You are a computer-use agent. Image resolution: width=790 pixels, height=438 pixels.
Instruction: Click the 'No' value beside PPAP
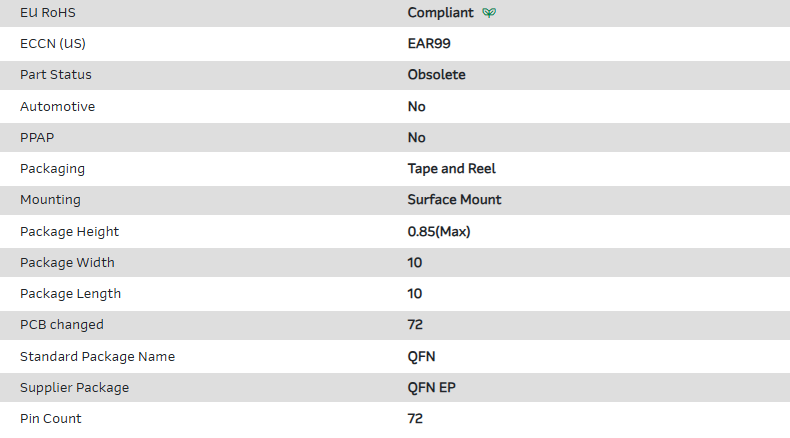click(x=417, y=137)
